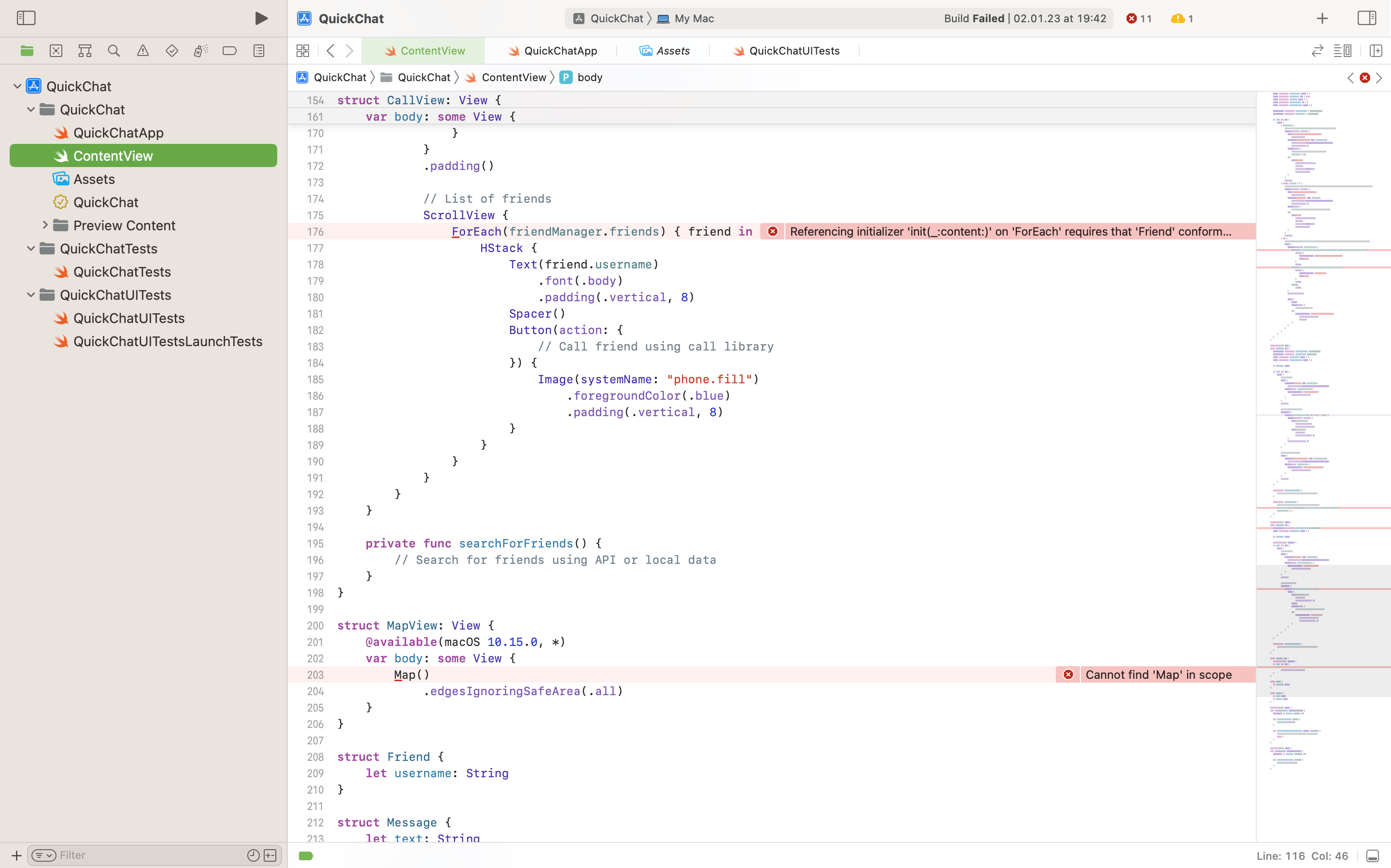Viewport: 1391px width, 868px height.
Task: Open the related items grid menu
Action: pyautogui.click(x=303, y=51)
